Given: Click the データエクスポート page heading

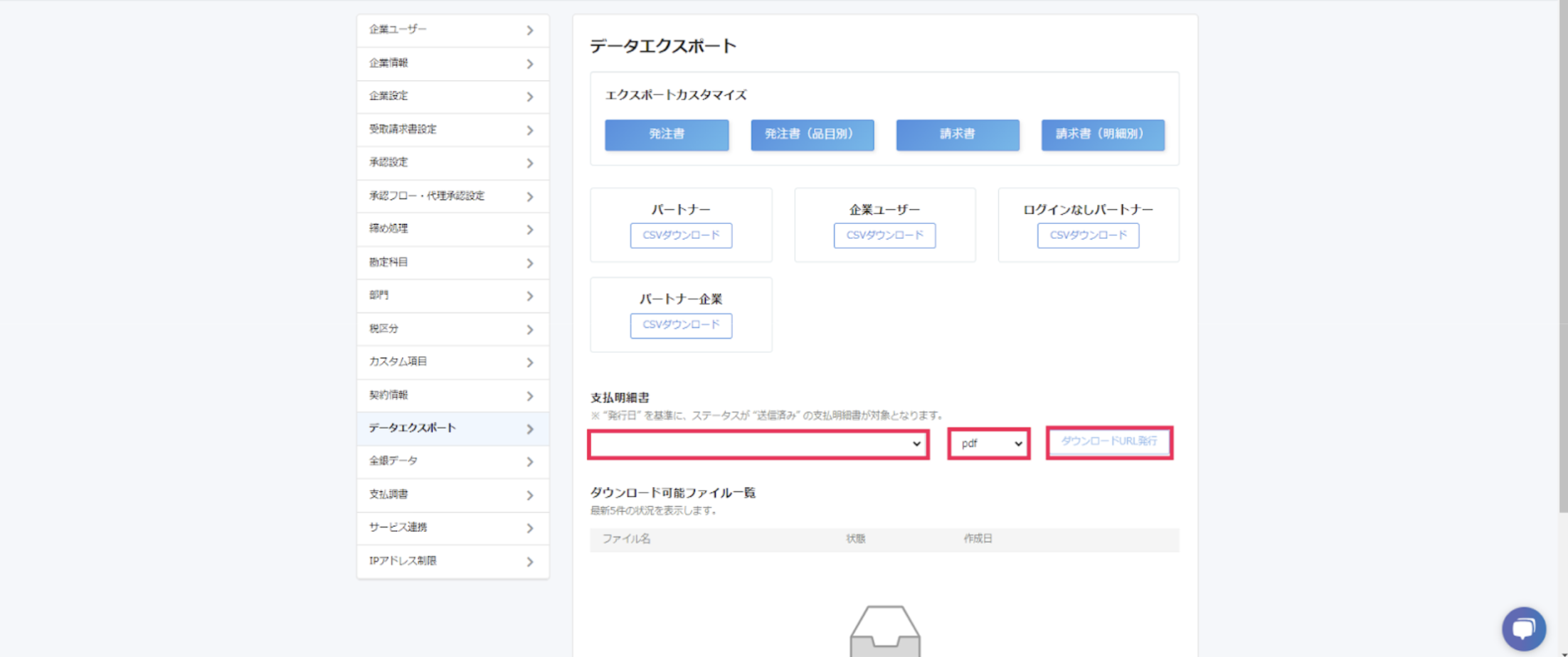Looking at the screenshot, I should [663, 46].
